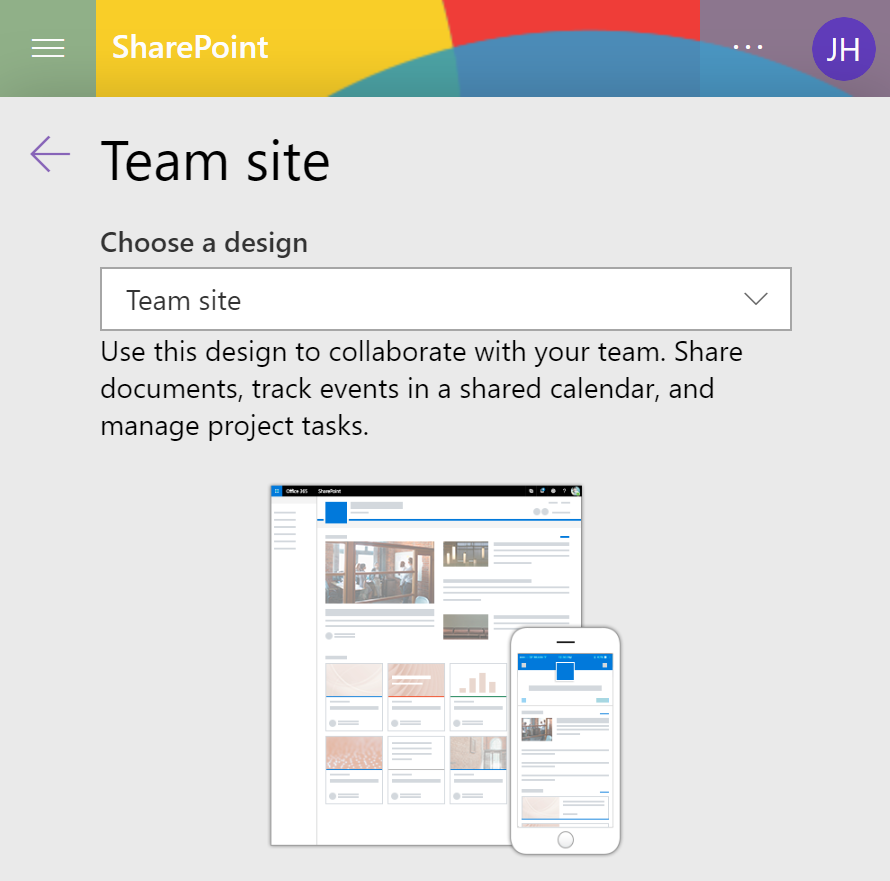Click the back arrow beside Team site heading
890x881 pixels.
[x=50, y=154]
